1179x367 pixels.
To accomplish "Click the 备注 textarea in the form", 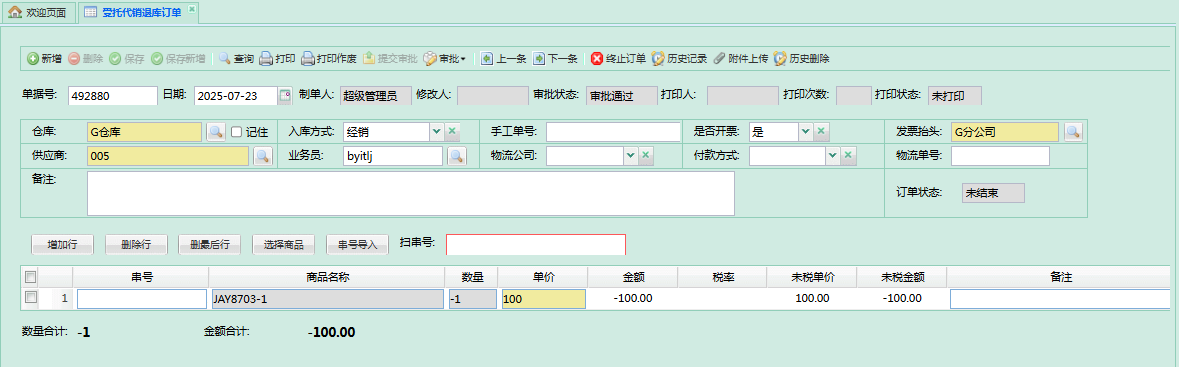I will (411, 193).
